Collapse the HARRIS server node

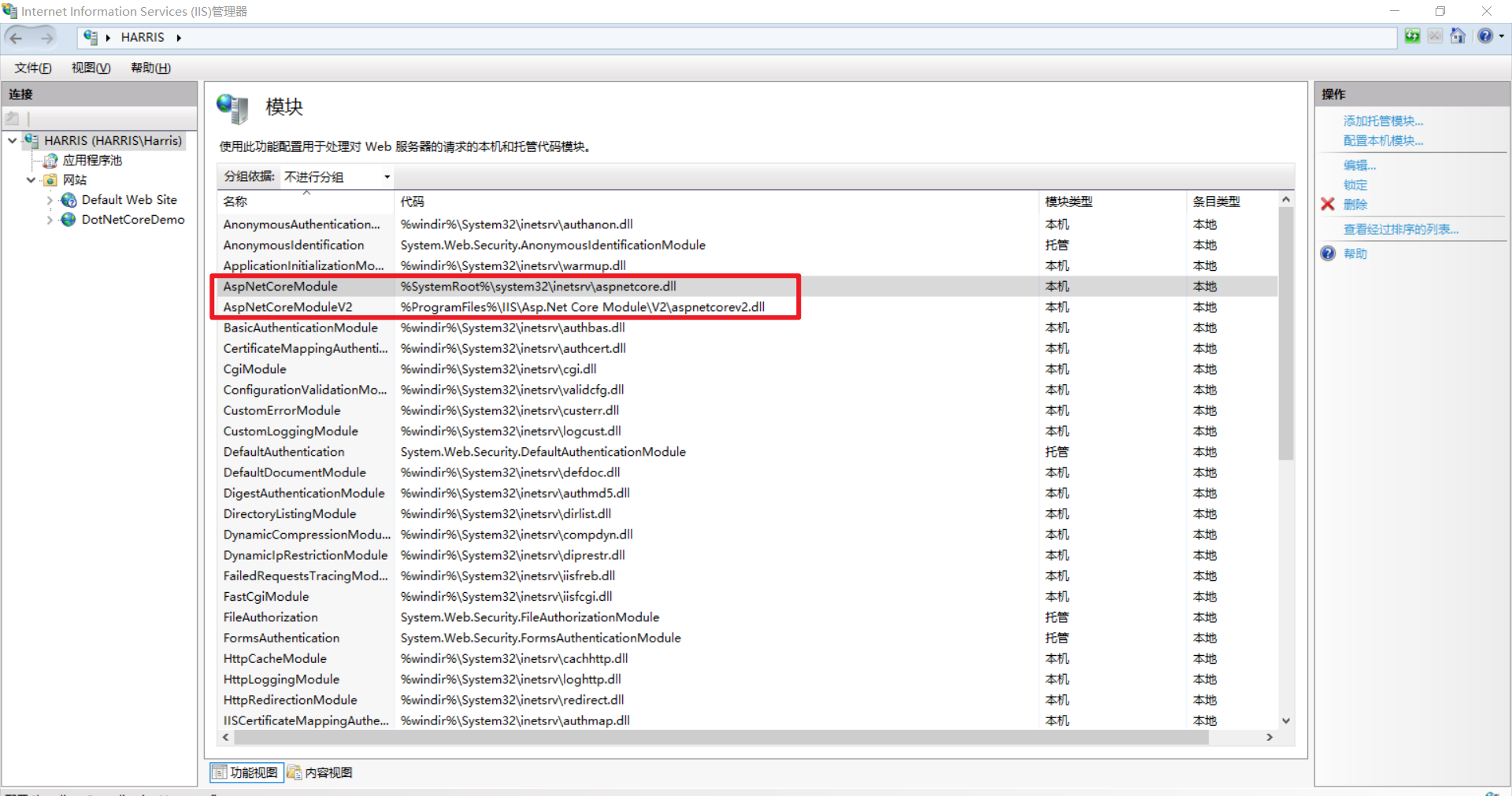pos(13,141)
